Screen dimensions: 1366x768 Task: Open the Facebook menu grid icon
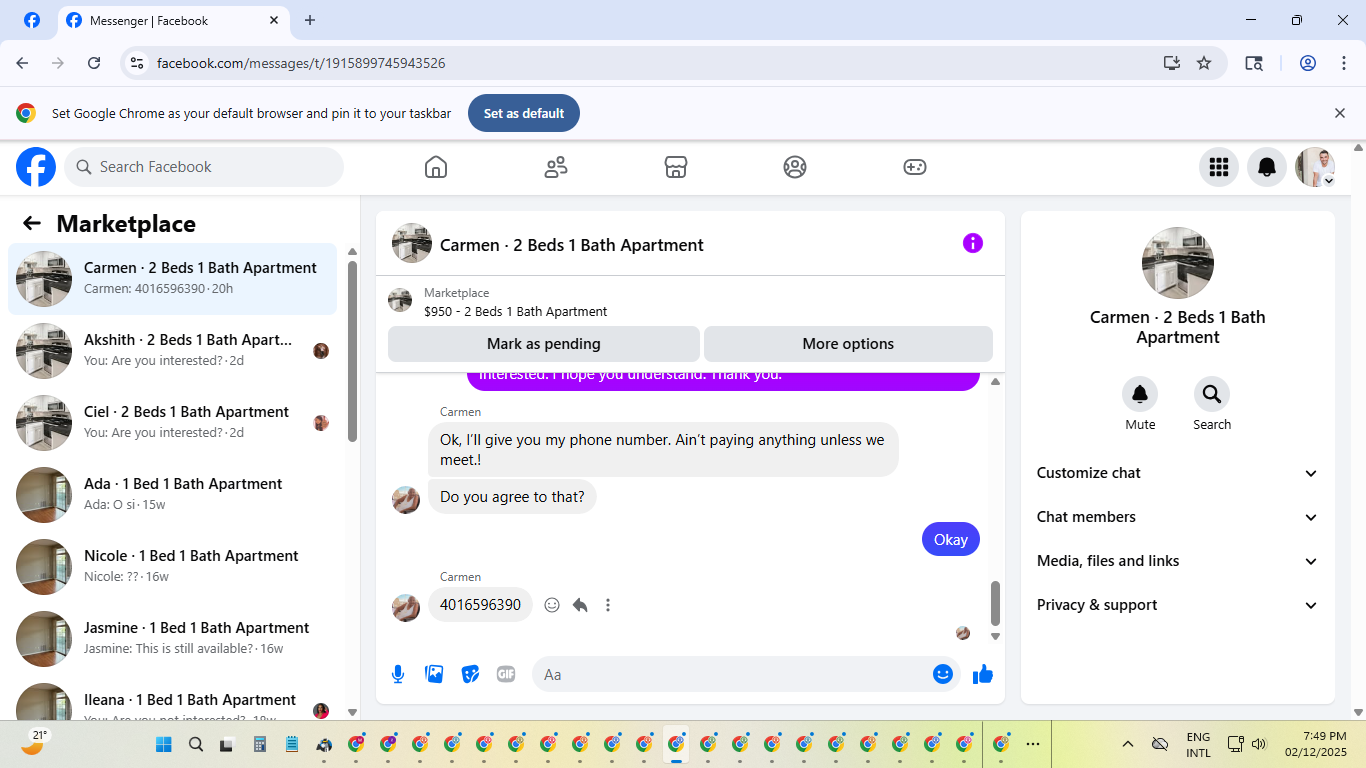coord(1218,167)
